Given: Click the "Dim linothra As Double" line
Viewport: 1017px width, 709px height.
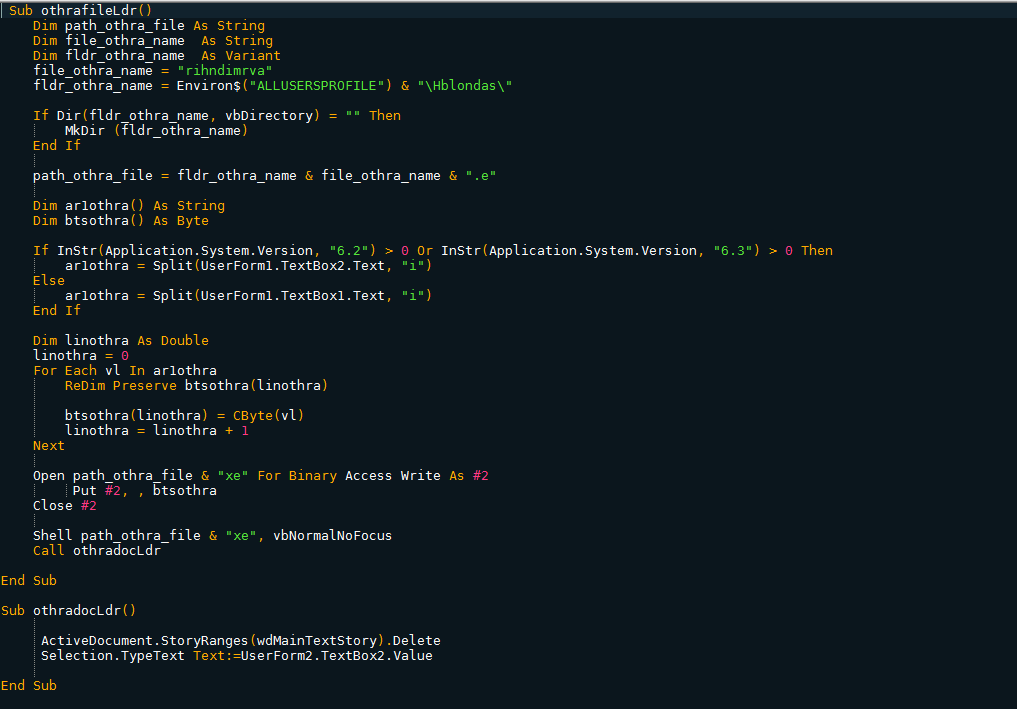Looking at the screenshot, I should click(121, 341).
